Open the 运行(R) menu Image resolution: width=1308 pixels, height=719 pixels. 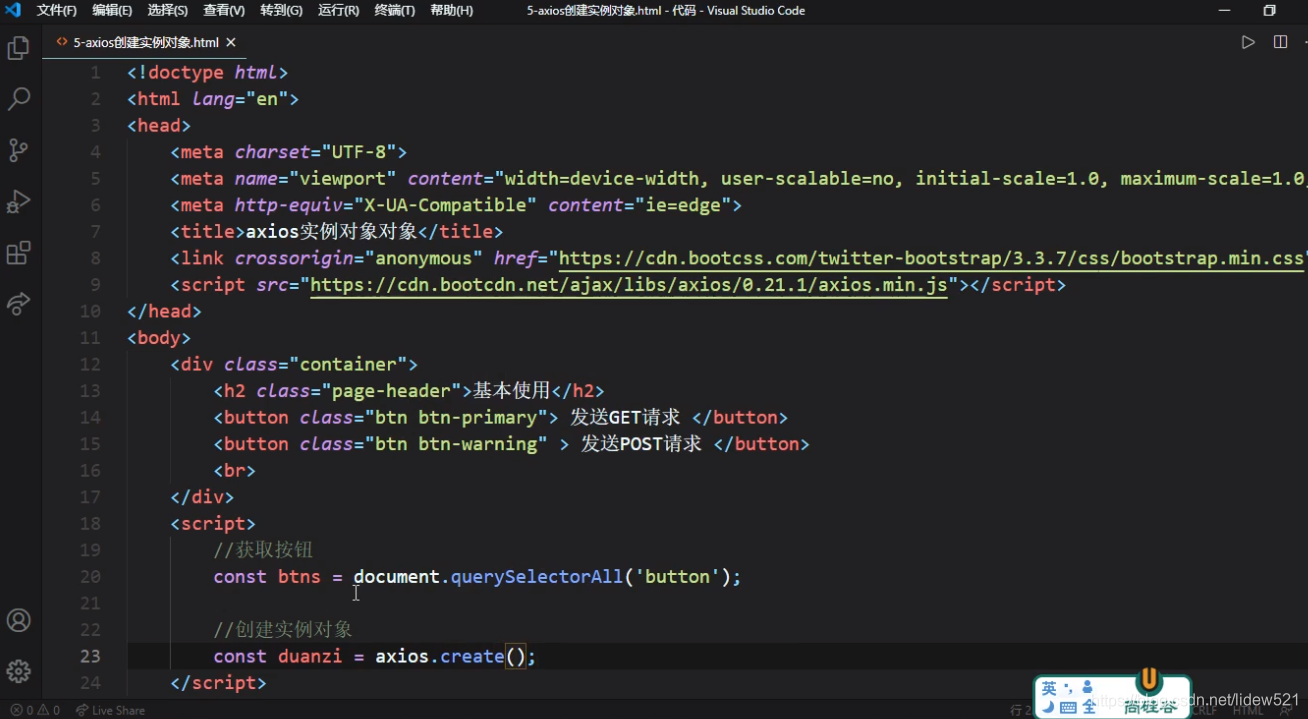pyautogui.click(x=338, y=10)
